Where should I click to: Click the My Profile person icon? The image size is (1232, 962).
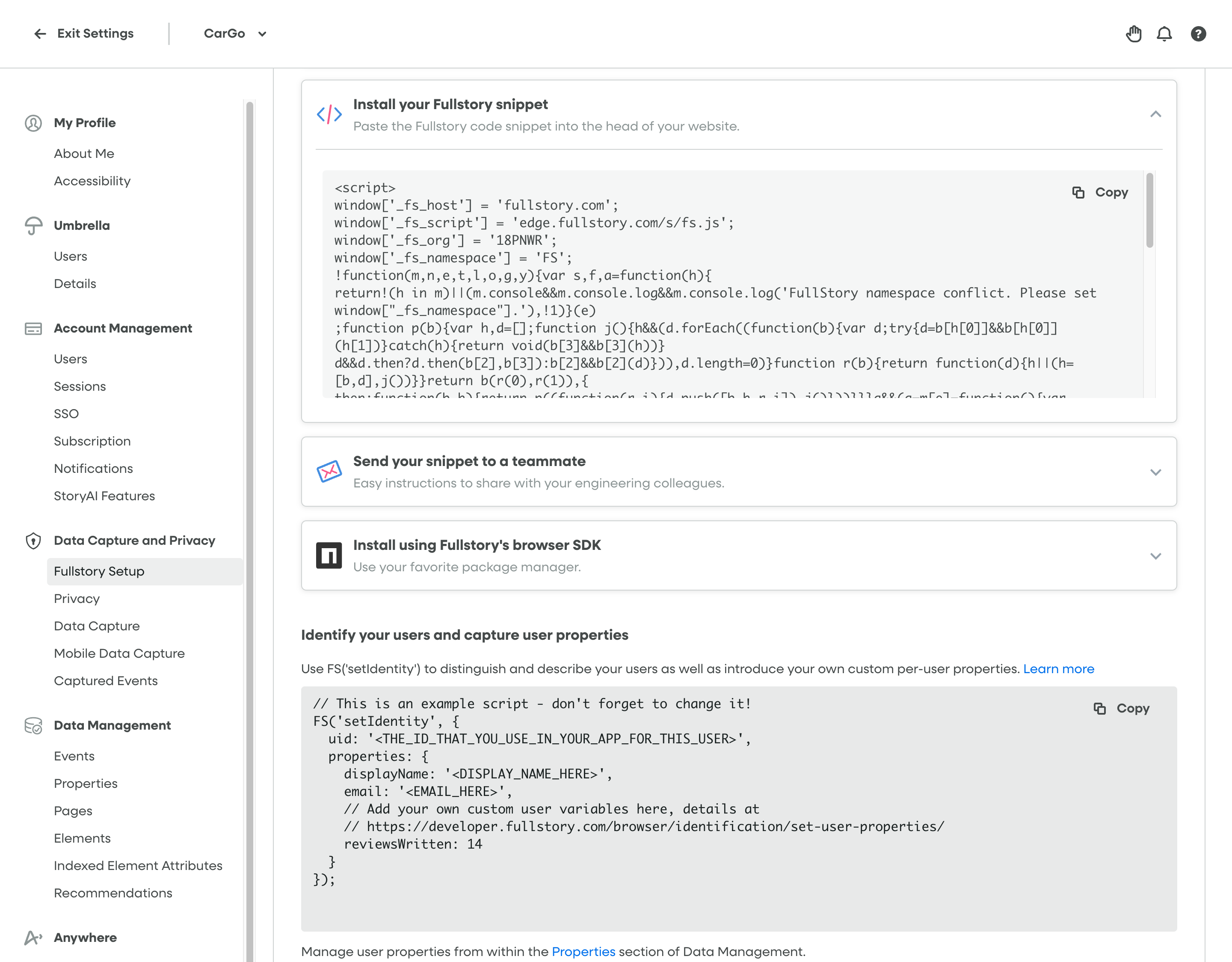[x=33, y=123]
